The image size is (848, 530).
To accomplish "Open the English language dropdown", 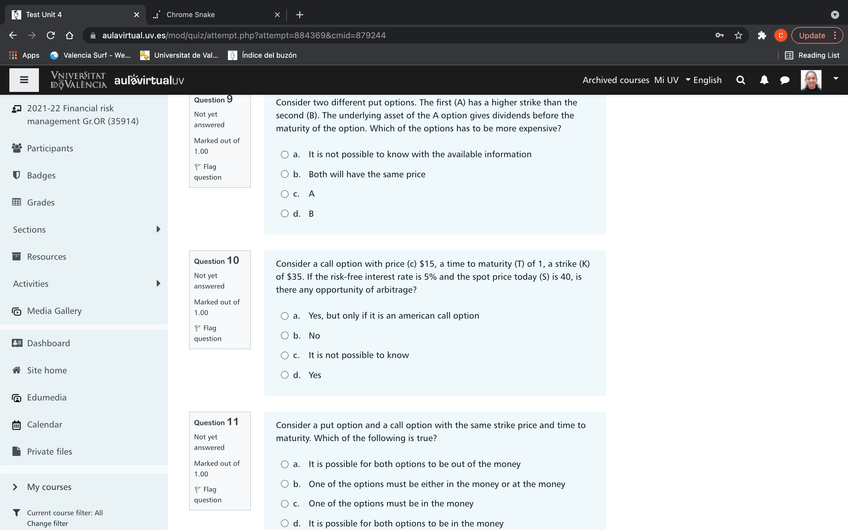I will 703,80.
